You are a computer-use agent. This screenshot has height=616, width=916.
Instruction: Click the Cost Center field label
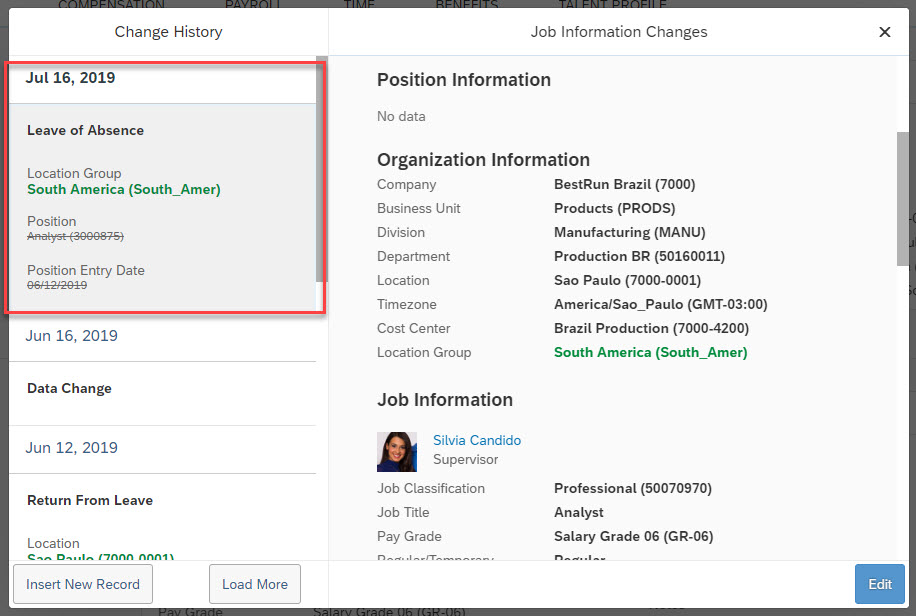point(414,328)
